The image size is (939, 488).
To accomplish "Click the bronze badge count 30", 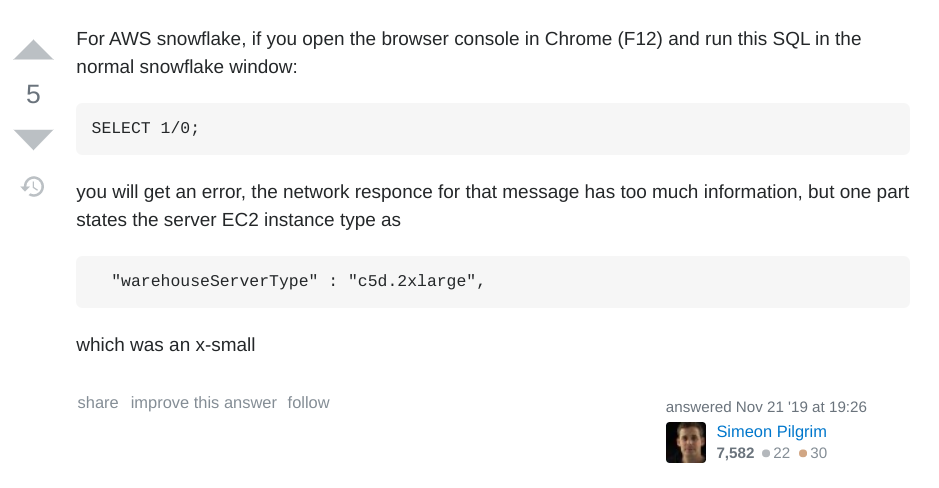I will point(818,453).
